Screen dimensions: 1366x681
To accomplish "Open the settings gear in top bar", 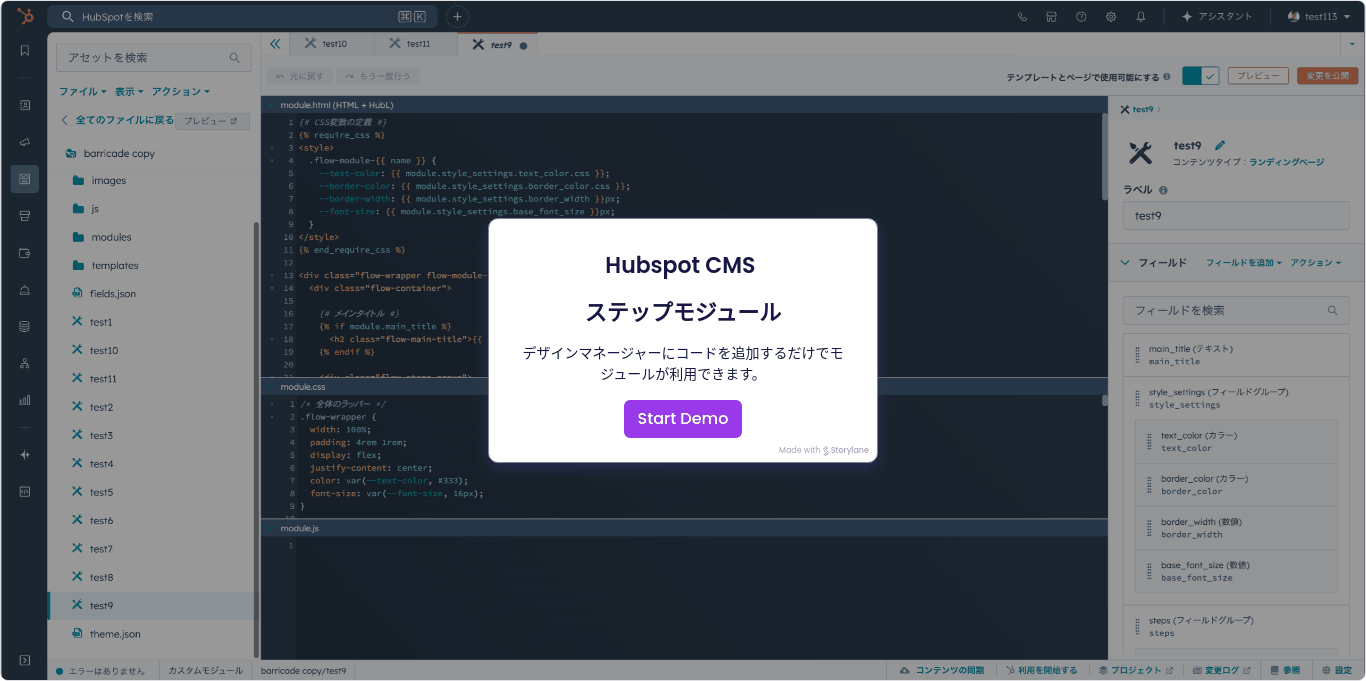I will pos(1111,17).
